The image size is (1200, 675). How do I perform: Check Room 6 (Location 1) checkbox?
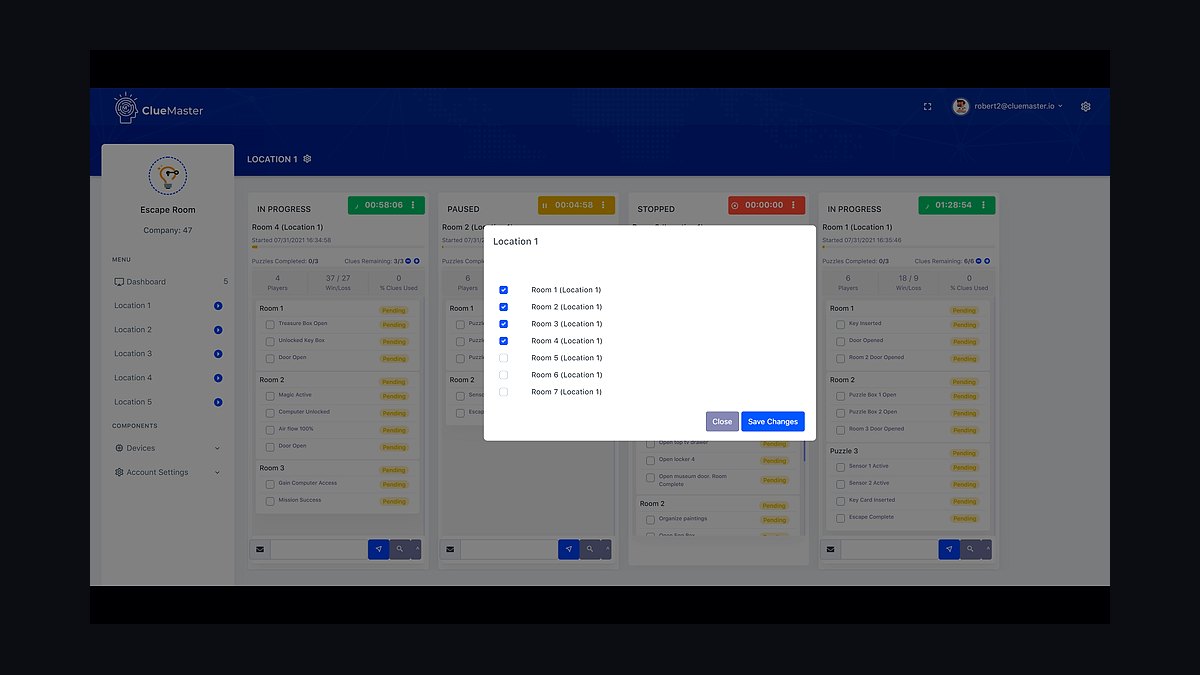tap(503, 375)
